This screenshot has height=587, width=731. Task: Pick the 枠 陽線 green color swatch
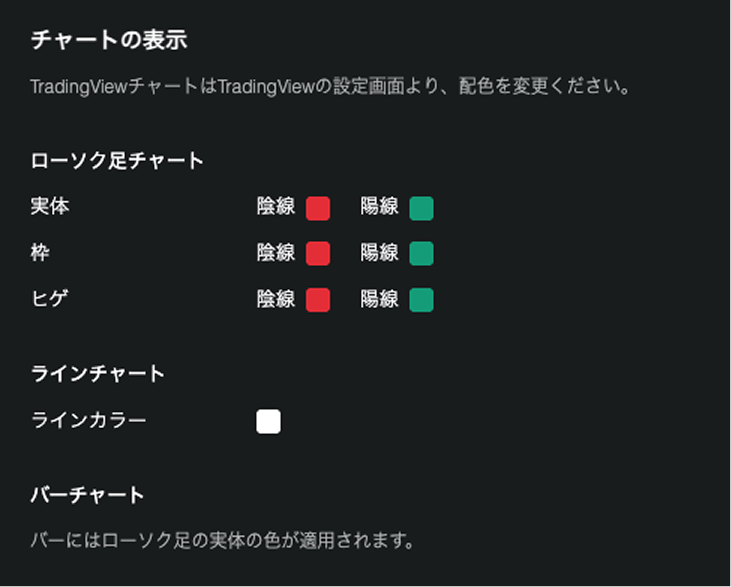click(421, 254)
